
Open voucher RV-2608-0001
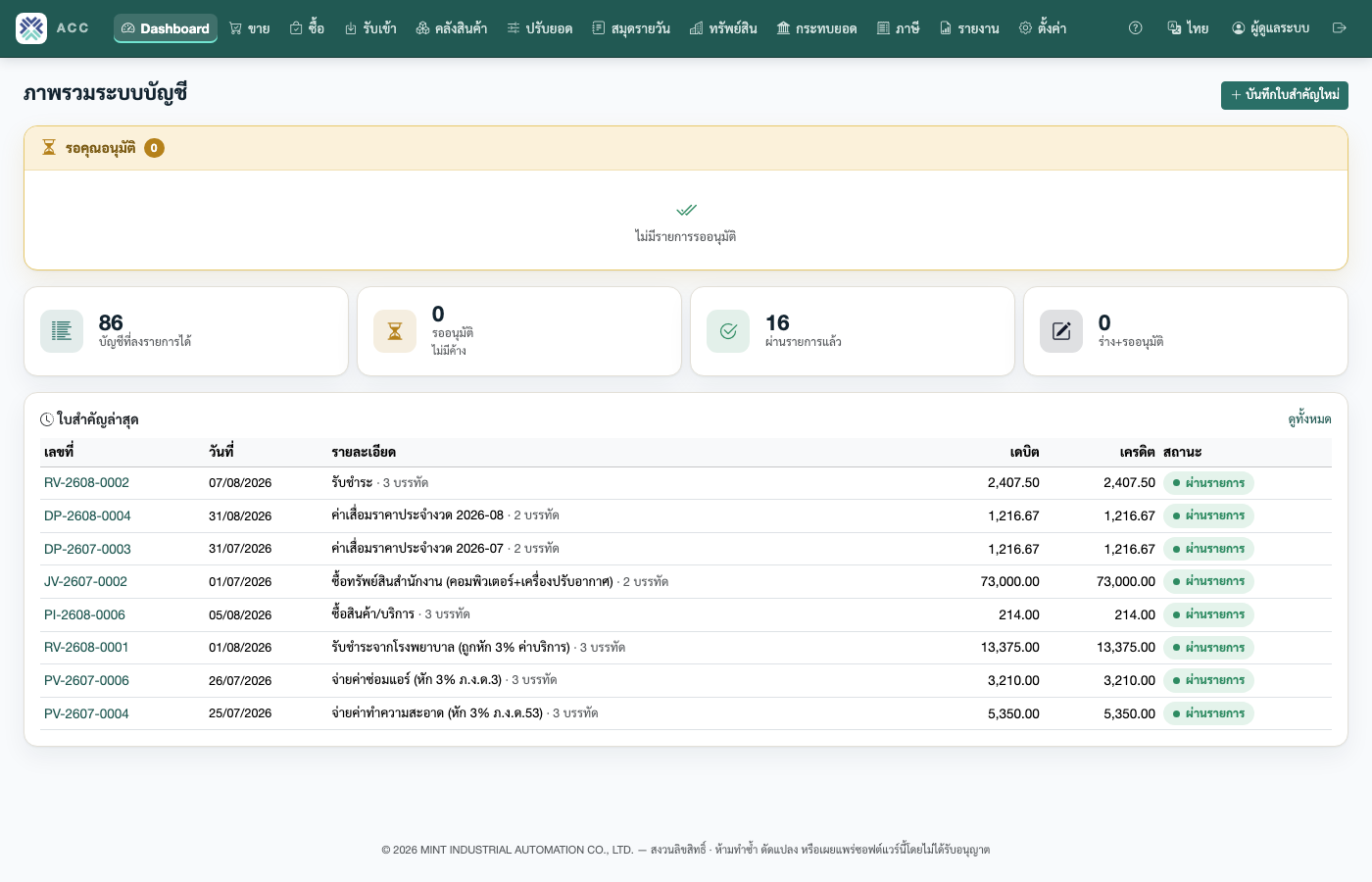coord(86,648)
